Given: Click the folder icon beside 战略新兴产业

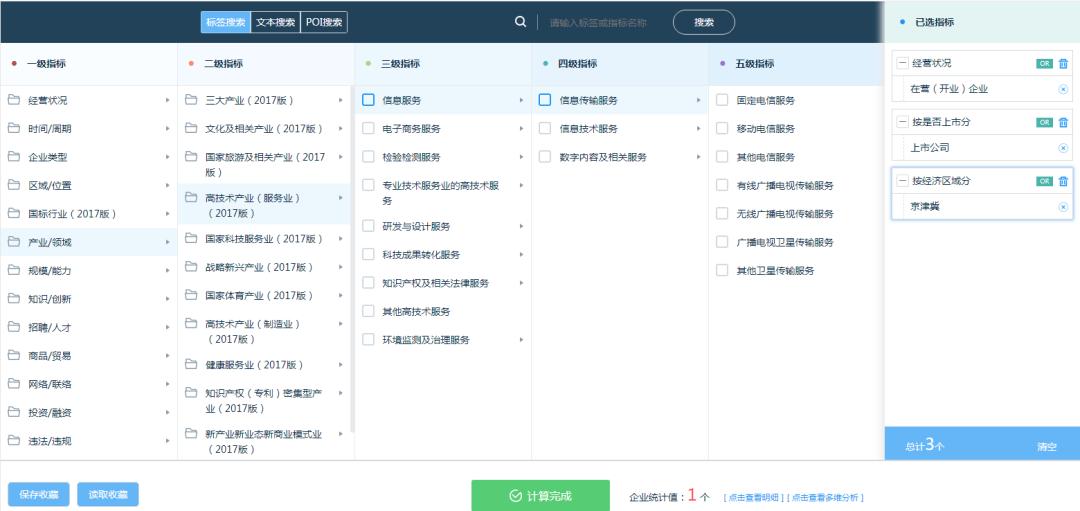Looking at the screenshot, I should coord(191,267).
